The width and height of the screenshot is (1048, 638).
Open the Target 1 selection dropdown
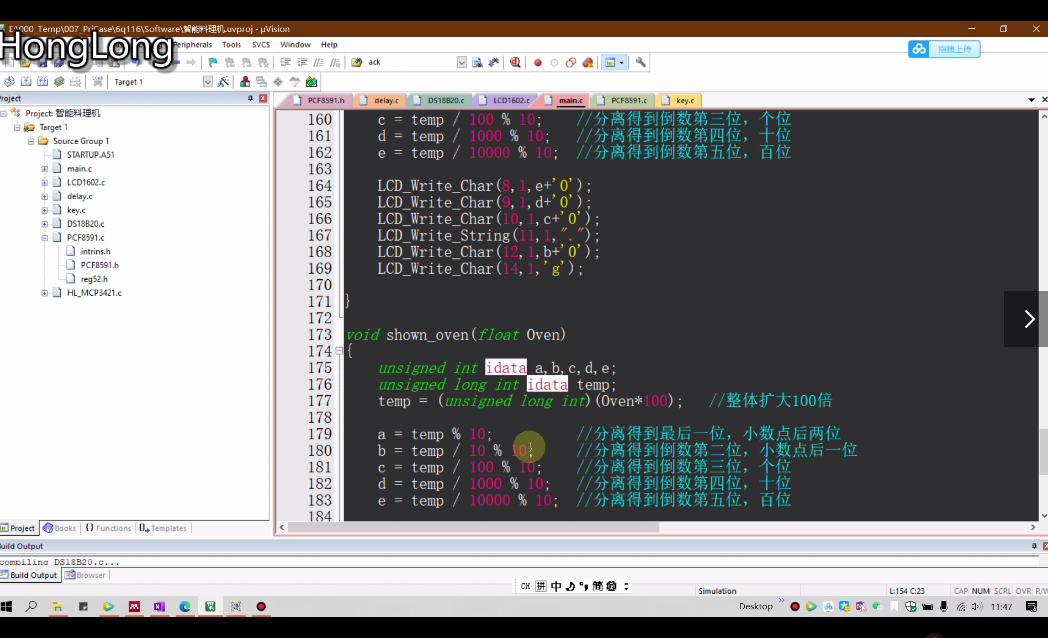coord(208,82)
